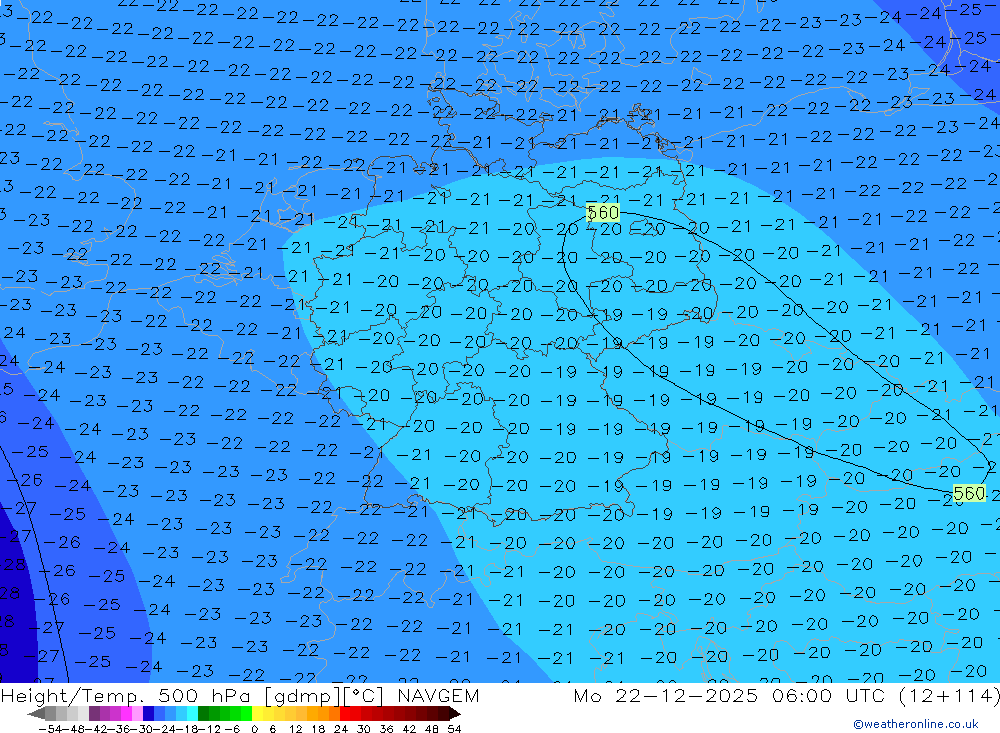Click the NAVGEM model name in the title
Viewport: 1000px width, 733px height.
tap(438, 695)
